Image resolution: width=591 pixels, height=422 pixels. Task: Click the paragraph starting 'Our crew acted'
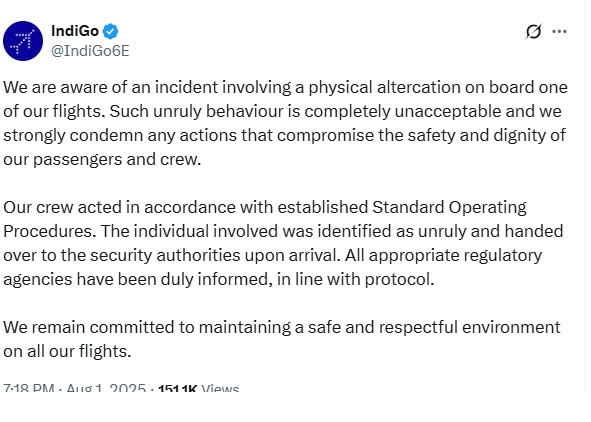(x=283, y=243)
